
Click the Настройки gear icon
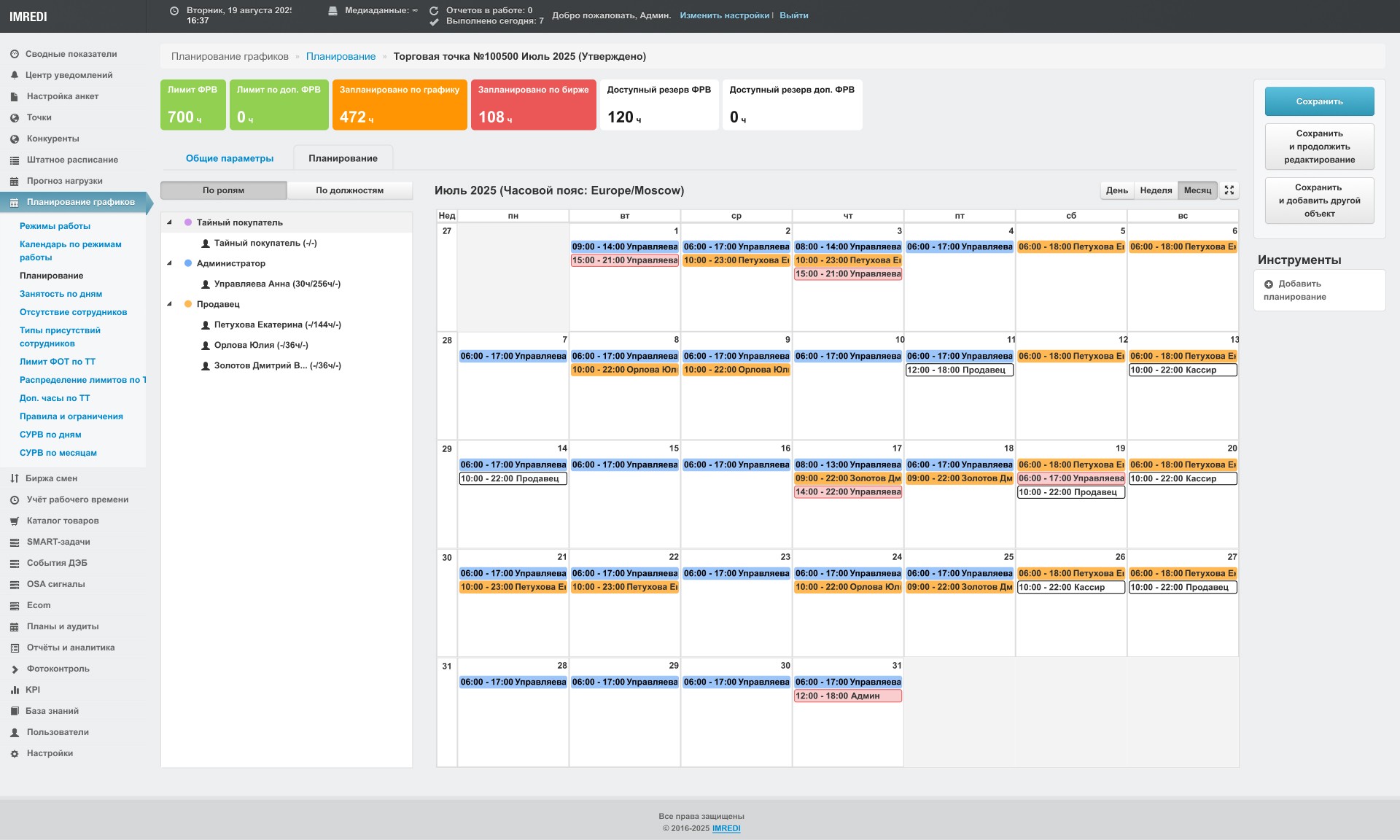pos(15,753)
